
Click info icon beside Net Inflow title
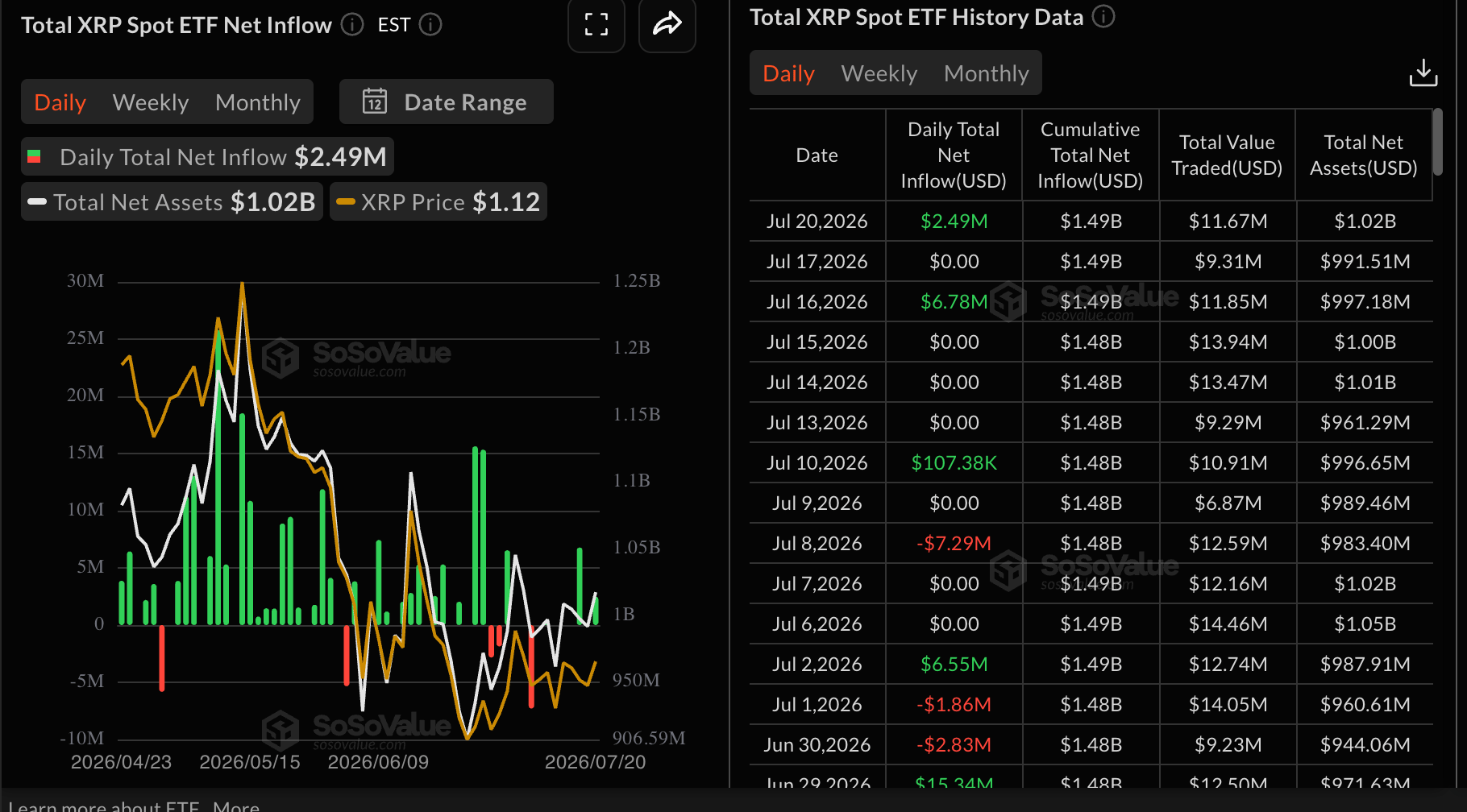[352, 25]
